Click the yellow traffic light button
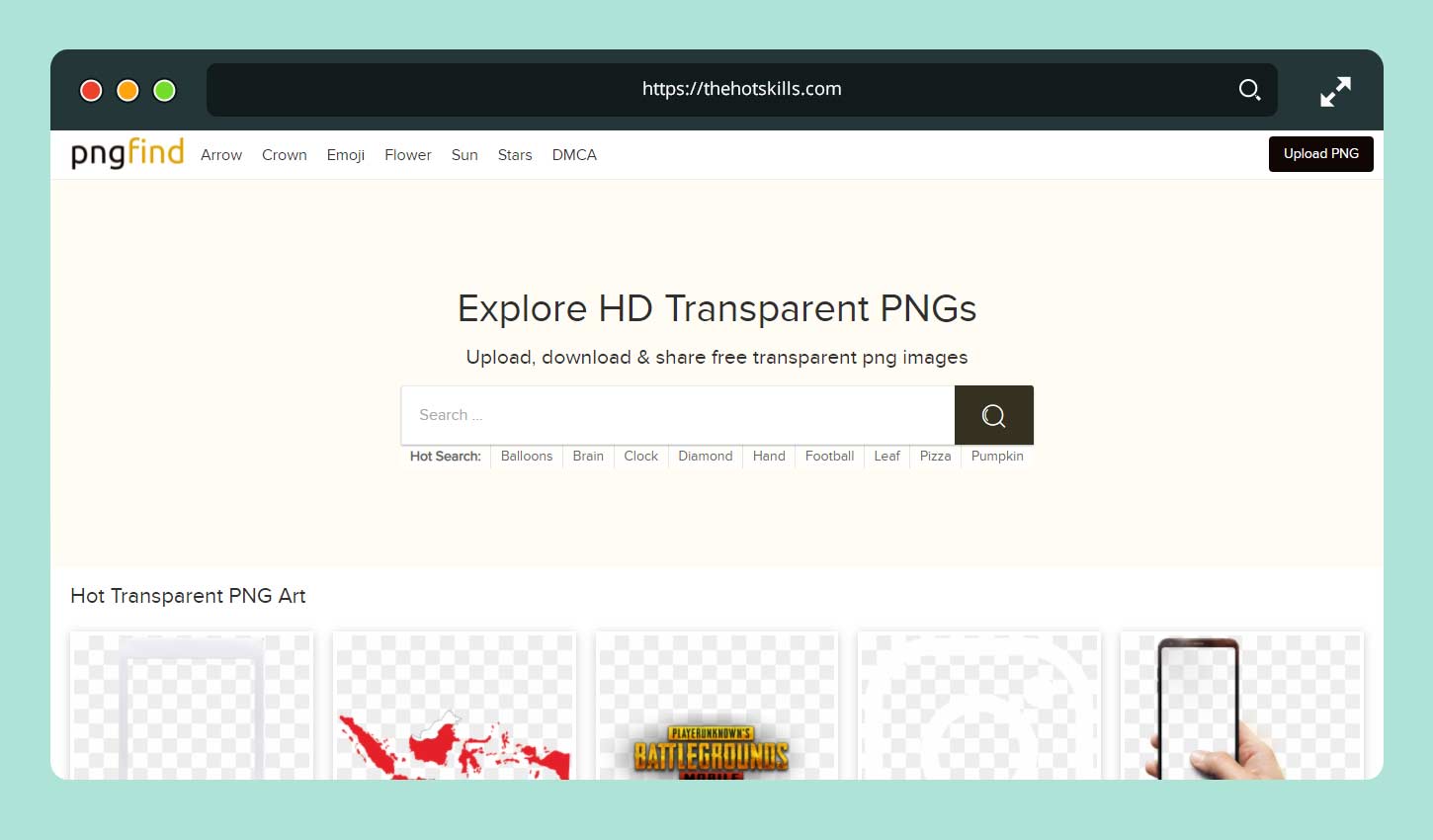Image resolution: width=1433 pixels, height=840 pixels. [x=126, y=90]
